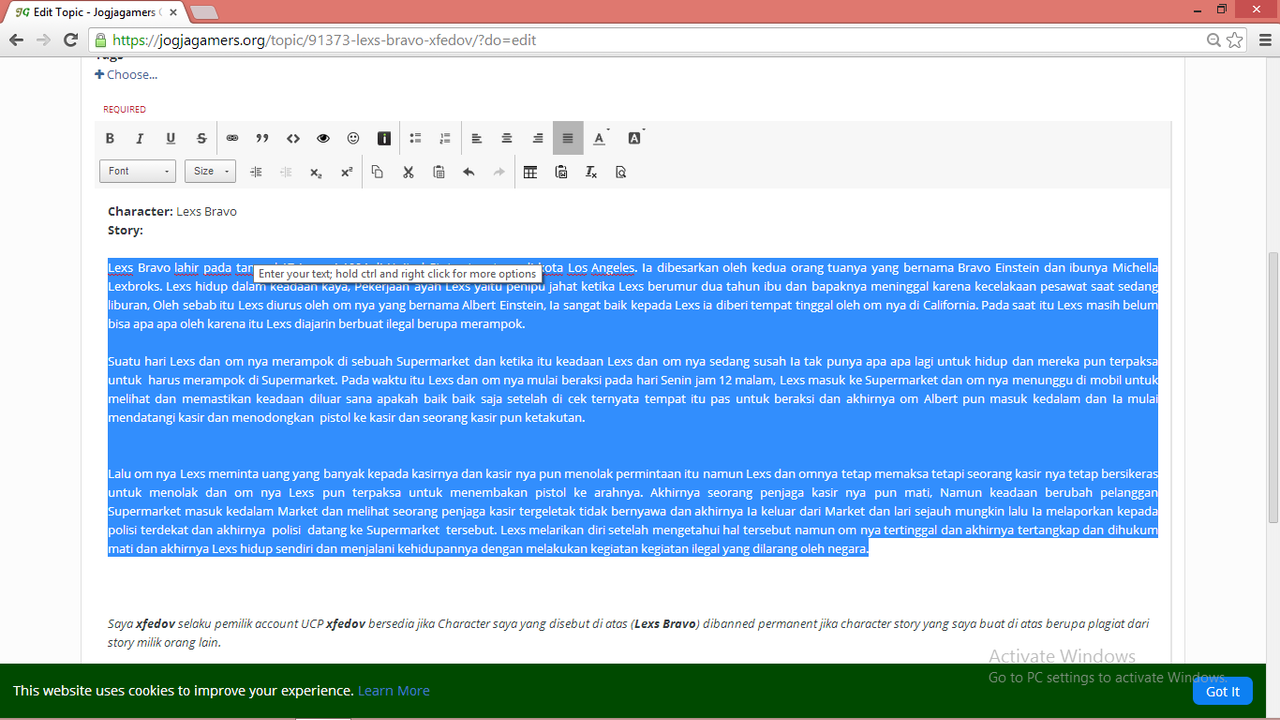
Task: Go back to the previous page
Action: tap(16, 40)
